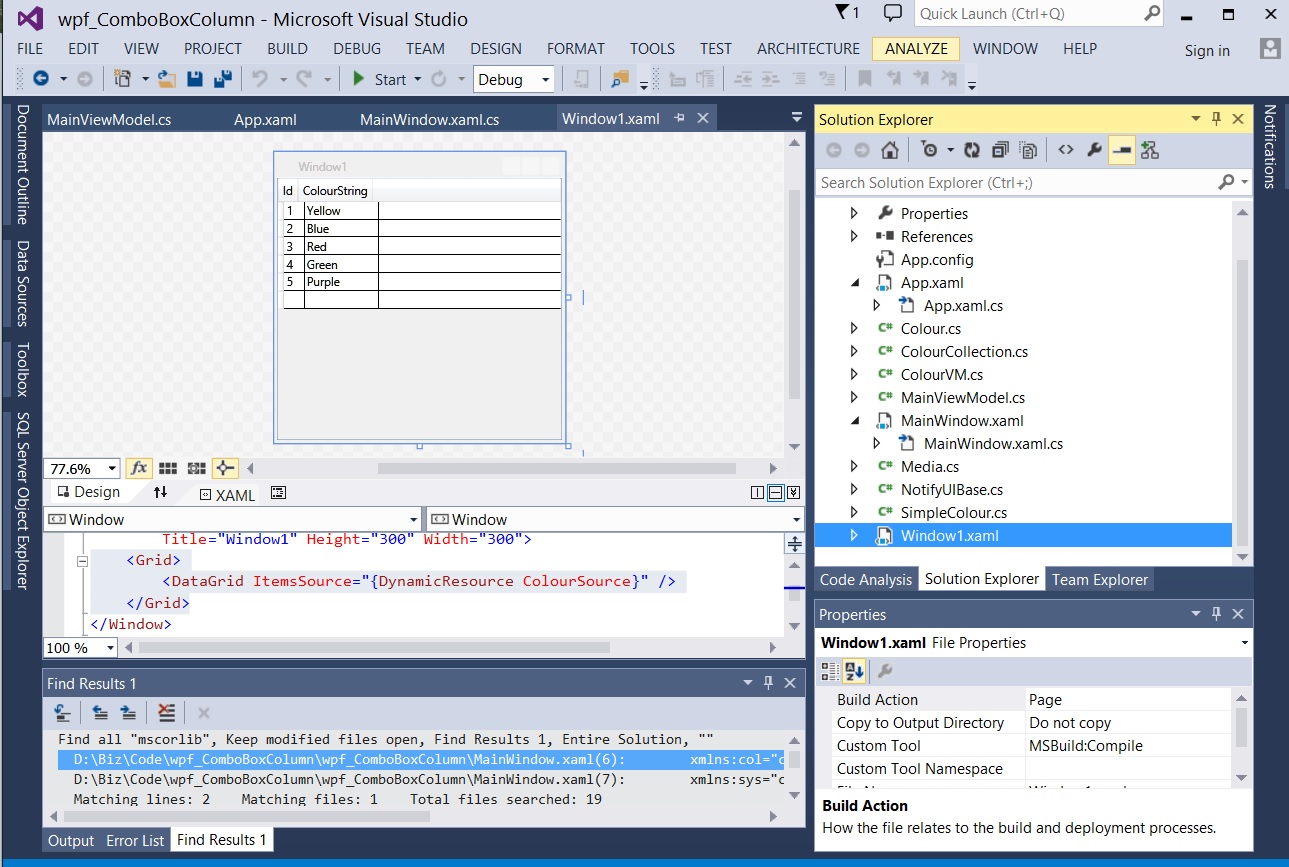The image size is (1289, 867).
Task: Switch to the MainViewModel.cs tab
Action: point(109,119)
